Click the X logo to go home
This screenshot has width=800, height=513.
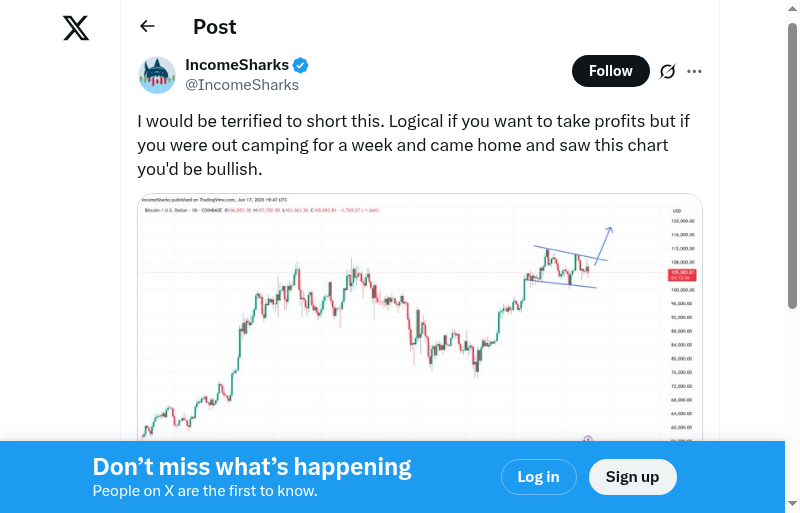click(x=76, y=28)
